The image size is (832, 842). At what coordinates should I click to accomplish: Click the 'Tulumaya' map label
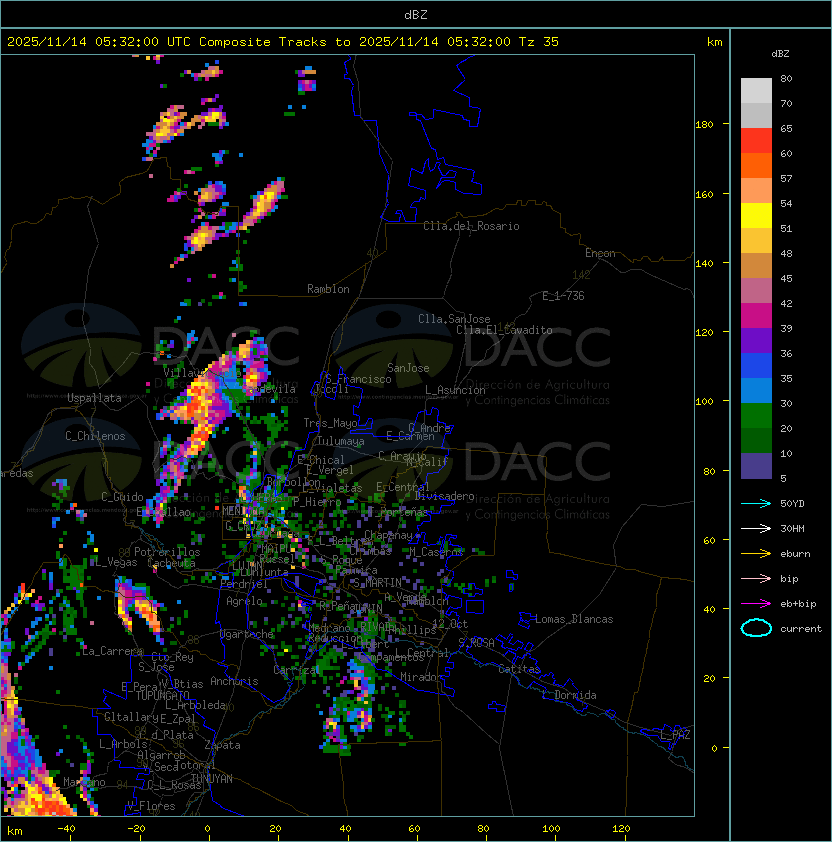click(x=341, y=441)
